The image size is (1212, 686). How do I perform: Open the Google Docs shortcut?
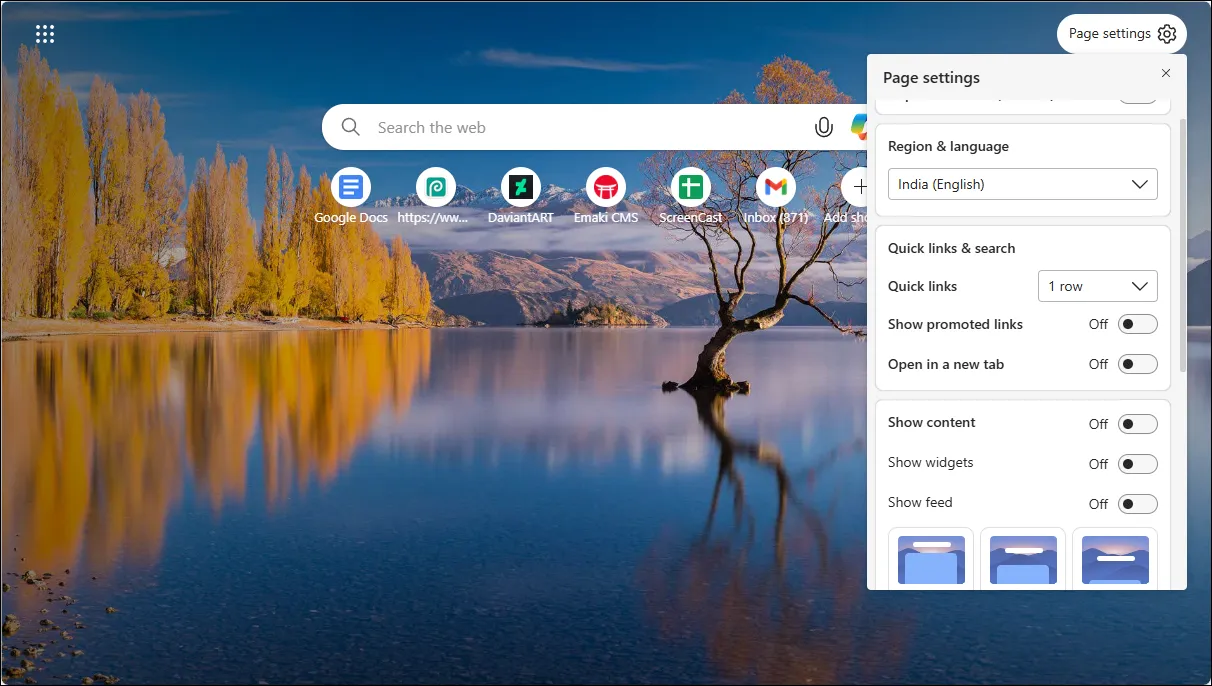coord(350,187)
